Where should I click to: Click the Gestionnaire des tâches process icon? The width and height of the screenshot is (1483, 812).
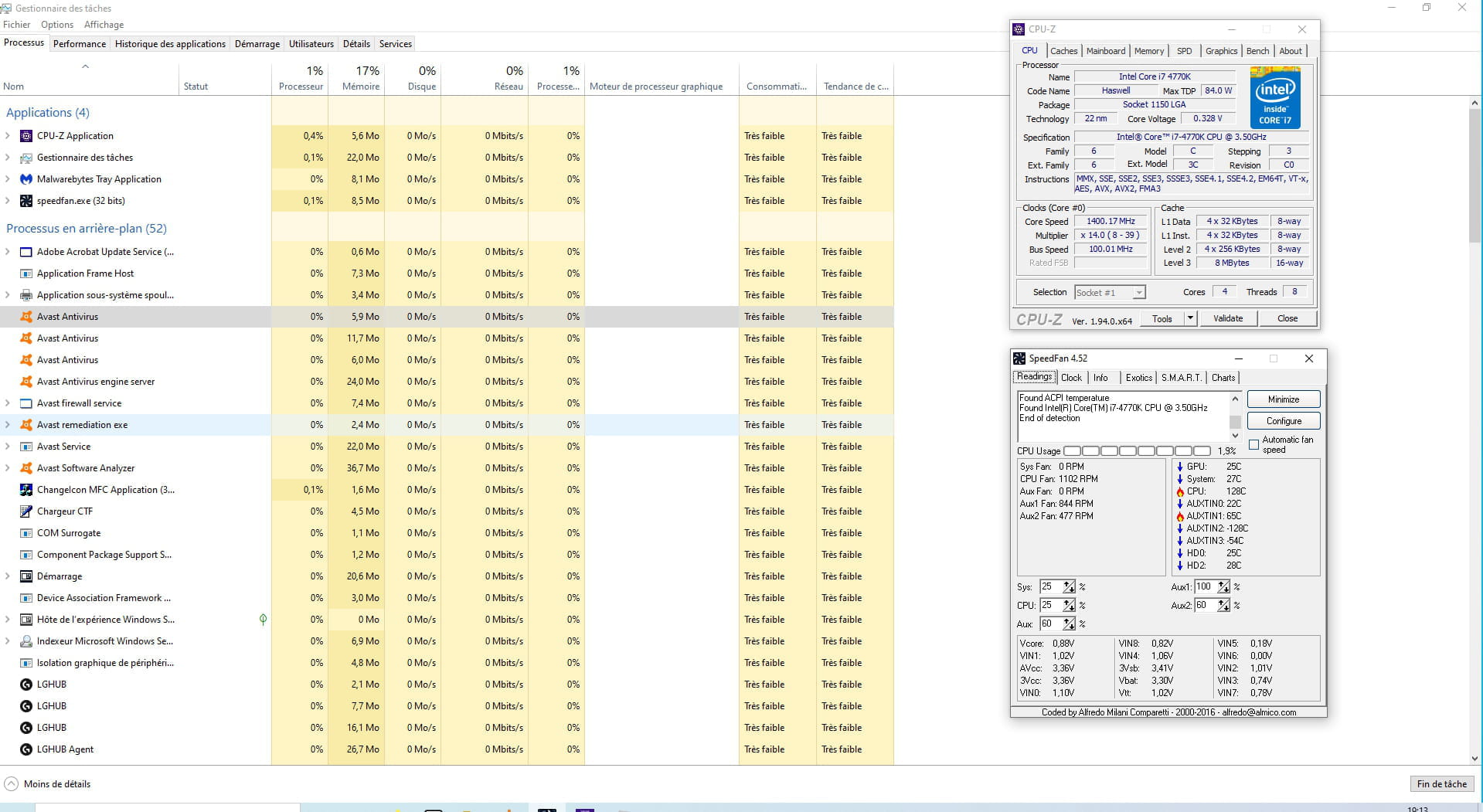[x=26, y=158]
